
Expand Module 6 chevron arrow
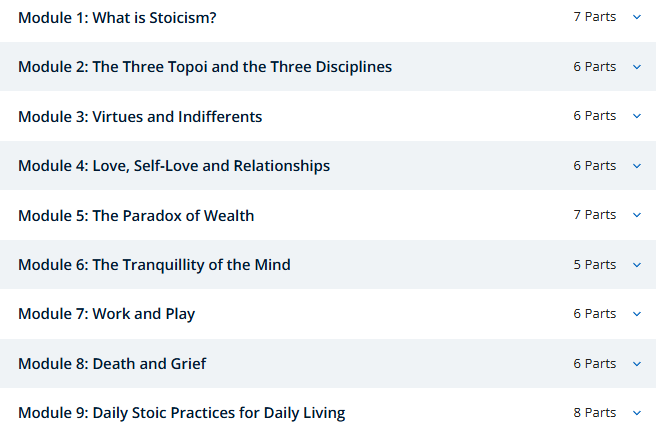tap(637, 265)
